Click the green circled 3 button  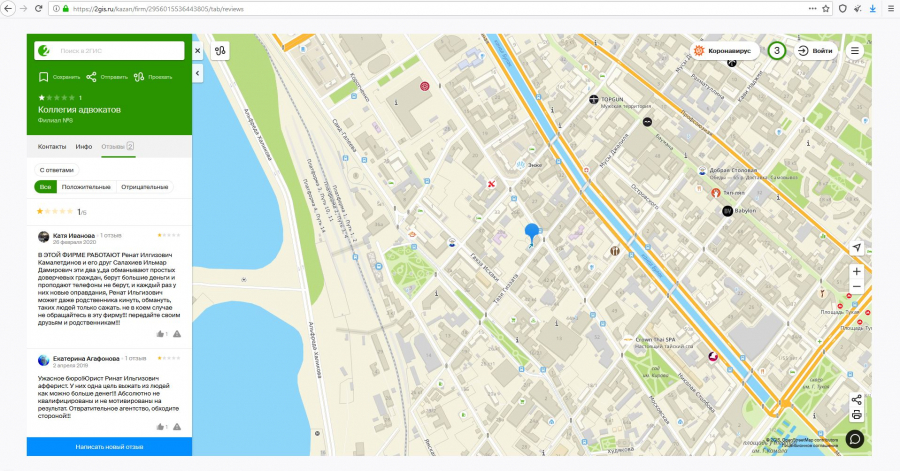coord(777,50)
